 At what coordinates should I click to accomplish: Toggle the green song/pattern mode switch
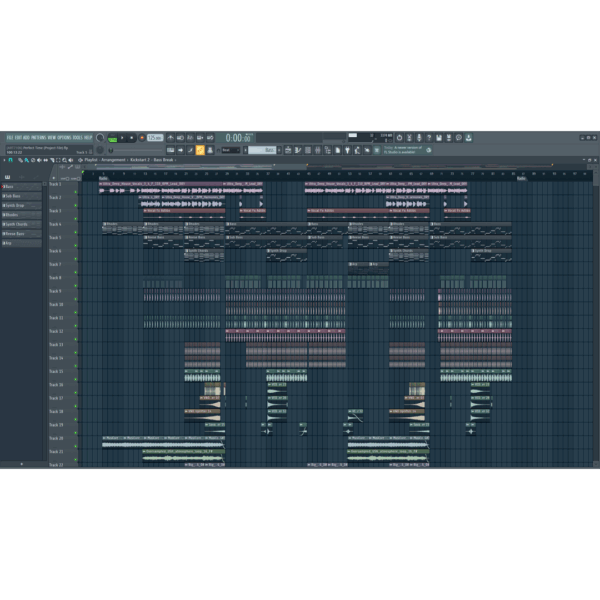click(x=112, y=138)
